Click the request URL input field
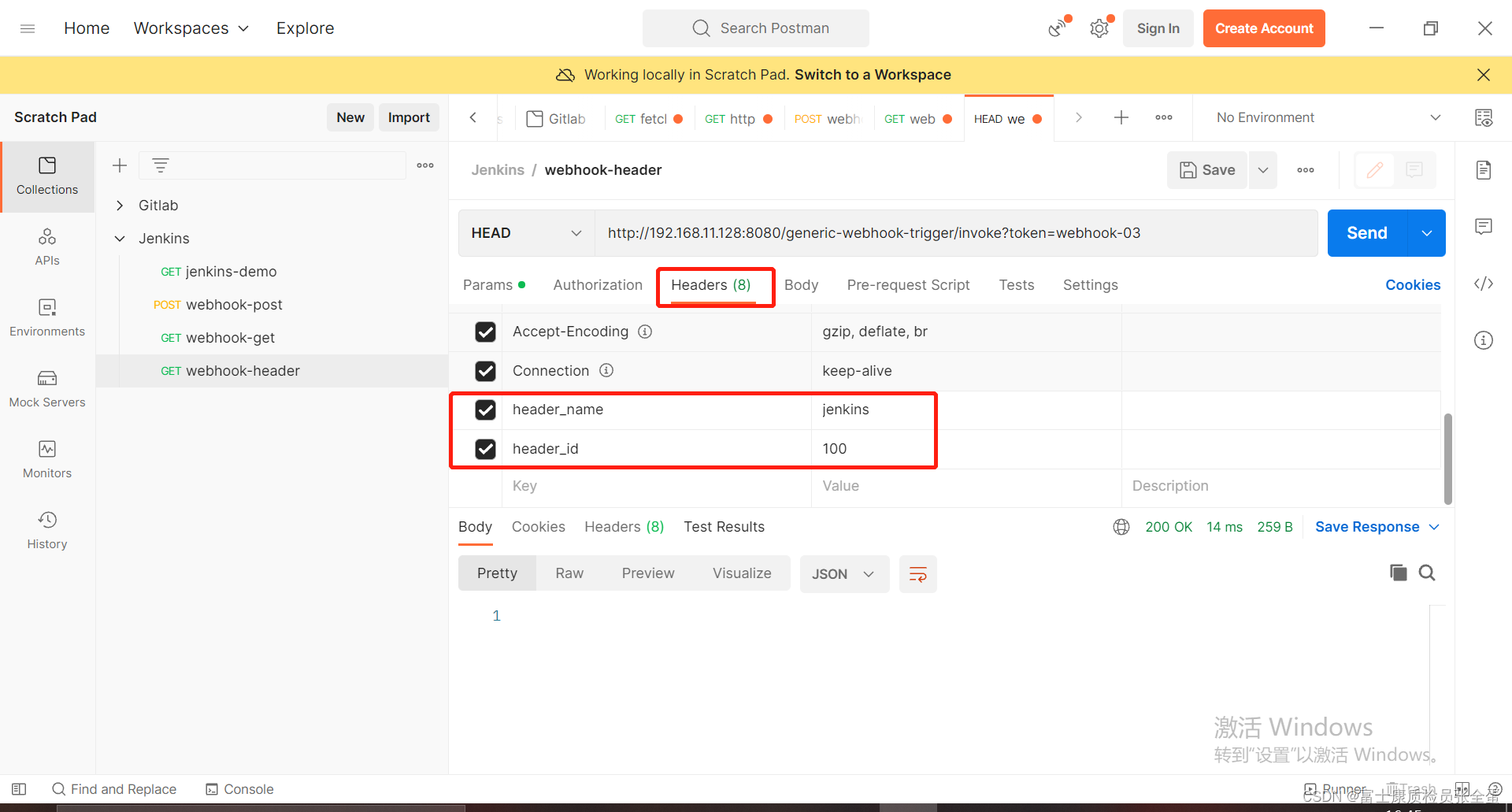The width and height of the screenshot is (1512, 812). (956, 233)
